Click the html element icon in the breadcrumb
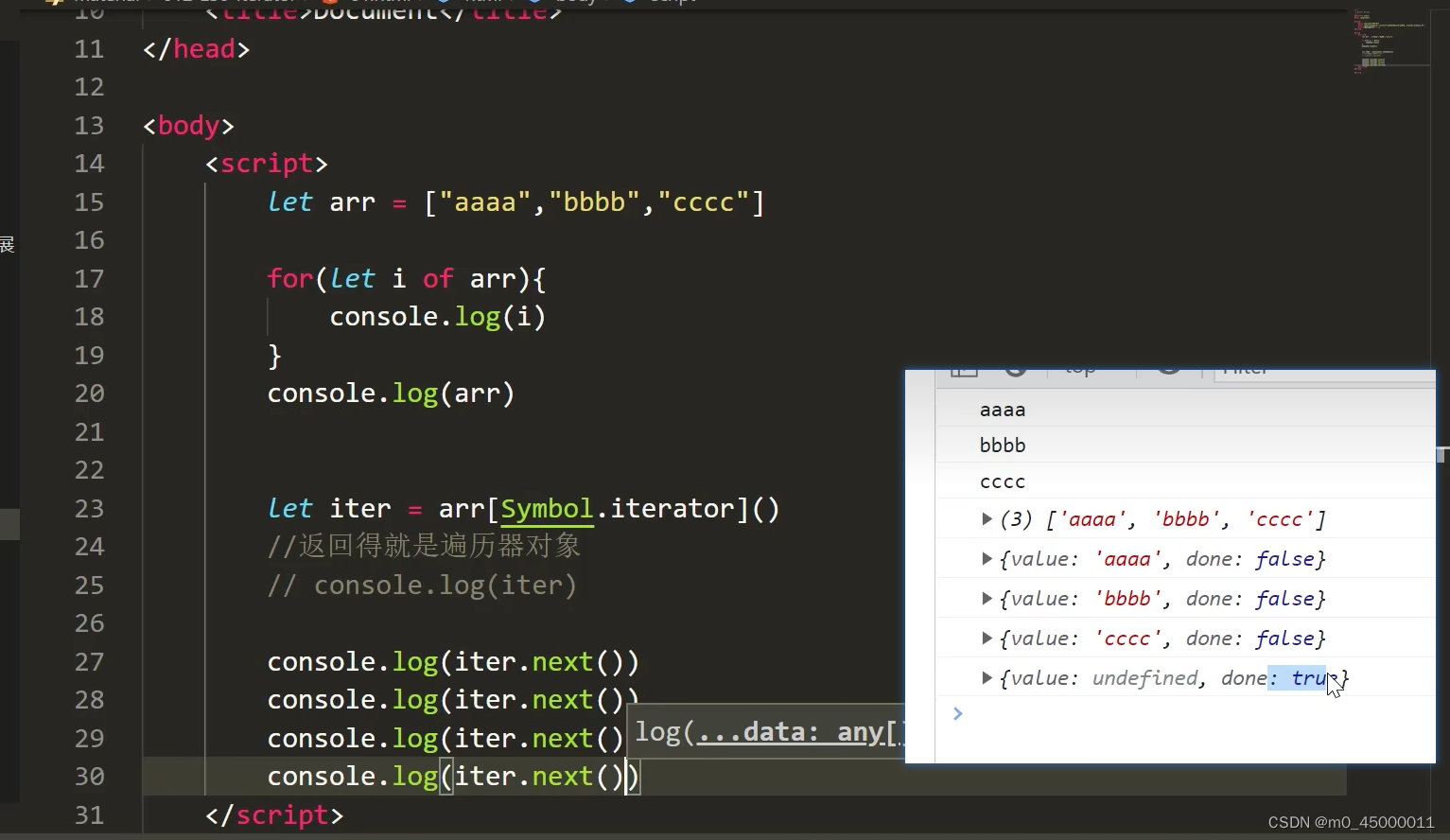The image size is (1450, 840). tap(442, 2)
